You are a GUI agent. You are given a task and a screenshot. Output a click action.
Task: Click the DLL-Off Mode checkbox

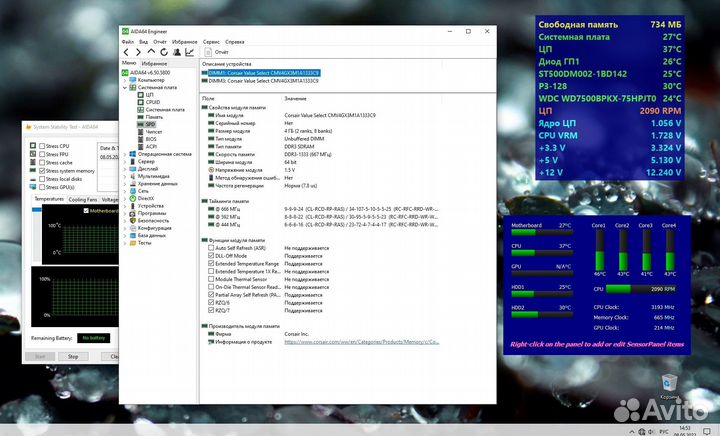pyautogui.click(x=211, y=256)
